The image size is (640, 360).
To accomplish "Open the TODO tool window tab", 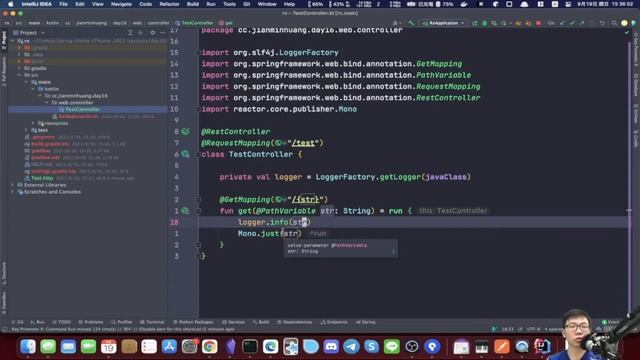I will [62, 322].
